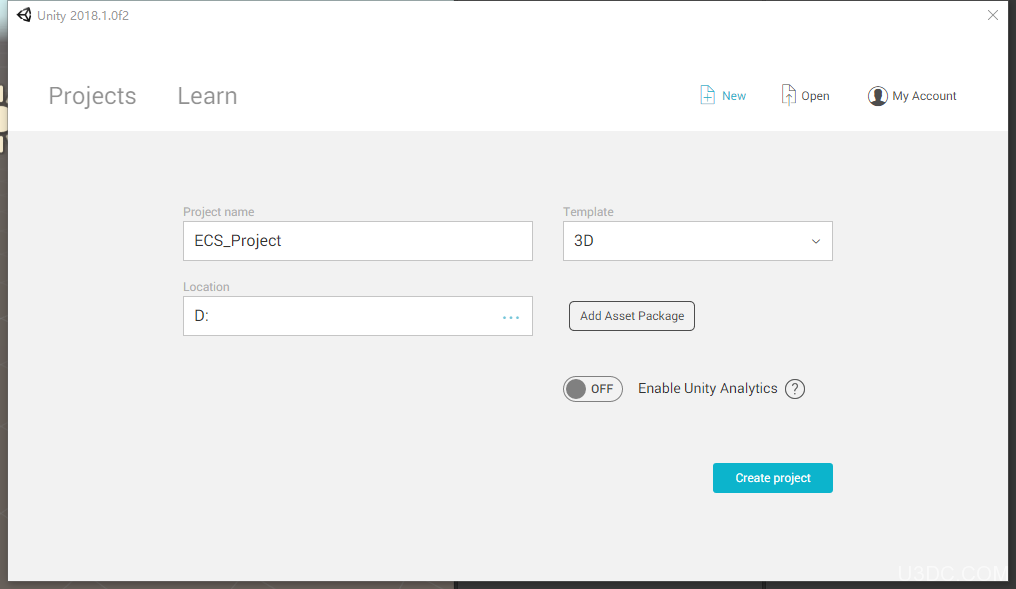Click the Unity 2018.1.0f2 title text
Screen dimensions: 1016x589
pyautogui.click(x=83, y=16)
